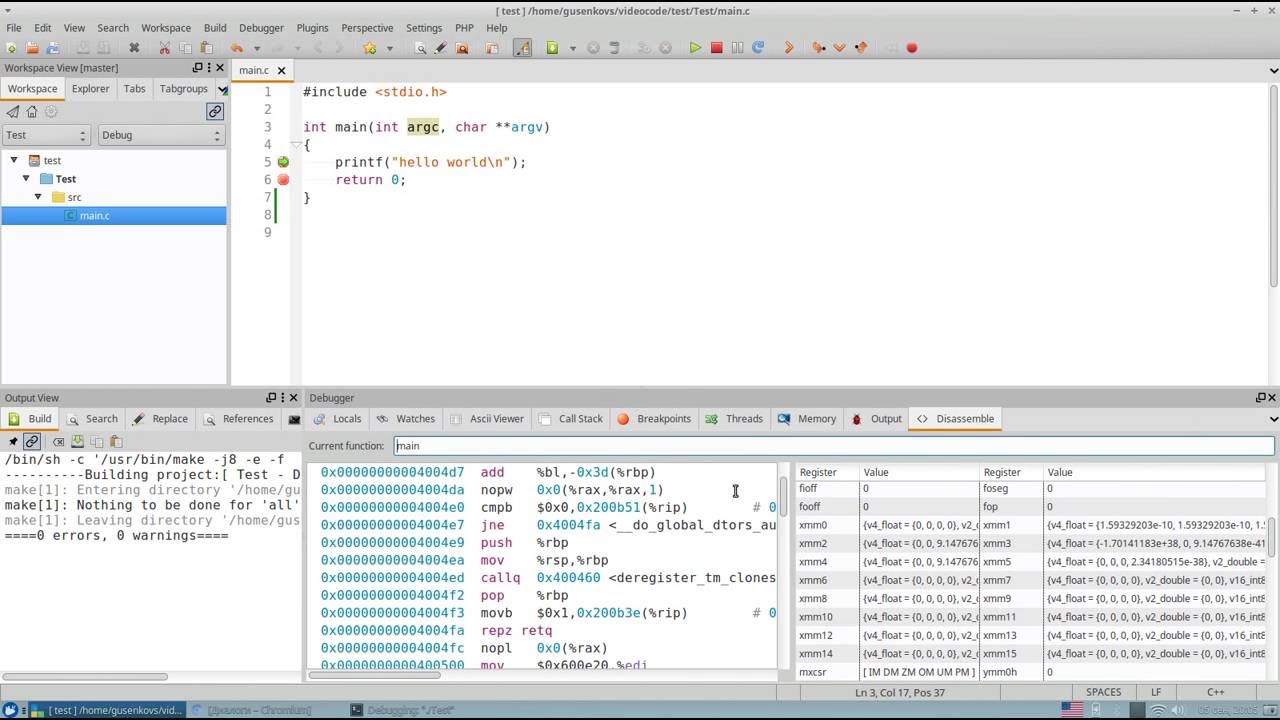Click the Current function input field
Screen dimensions: 1280x720
[x=834, y=446]
